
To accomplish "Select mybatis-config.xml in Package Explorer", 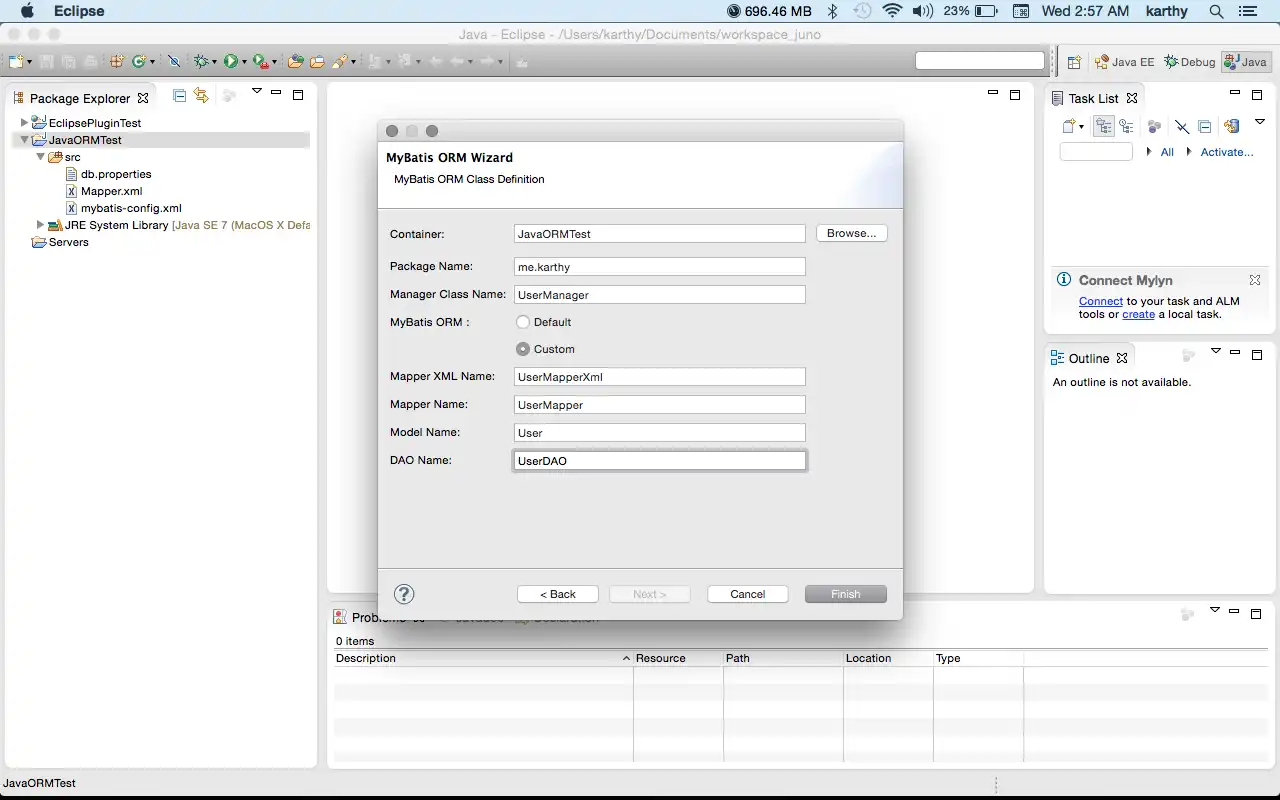I will [x=131, y=208].
